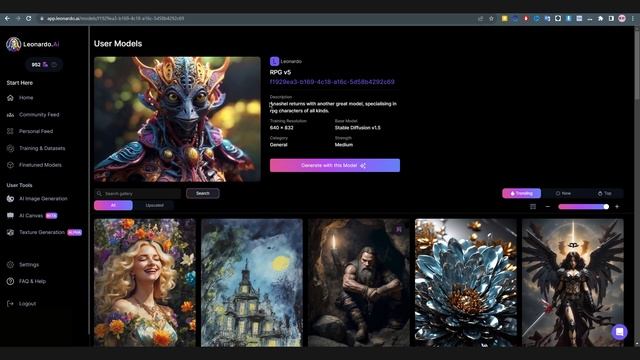640x360 pixels.
Task: Open AI Canvas beta tool
Action: click(x=31, y=216)
